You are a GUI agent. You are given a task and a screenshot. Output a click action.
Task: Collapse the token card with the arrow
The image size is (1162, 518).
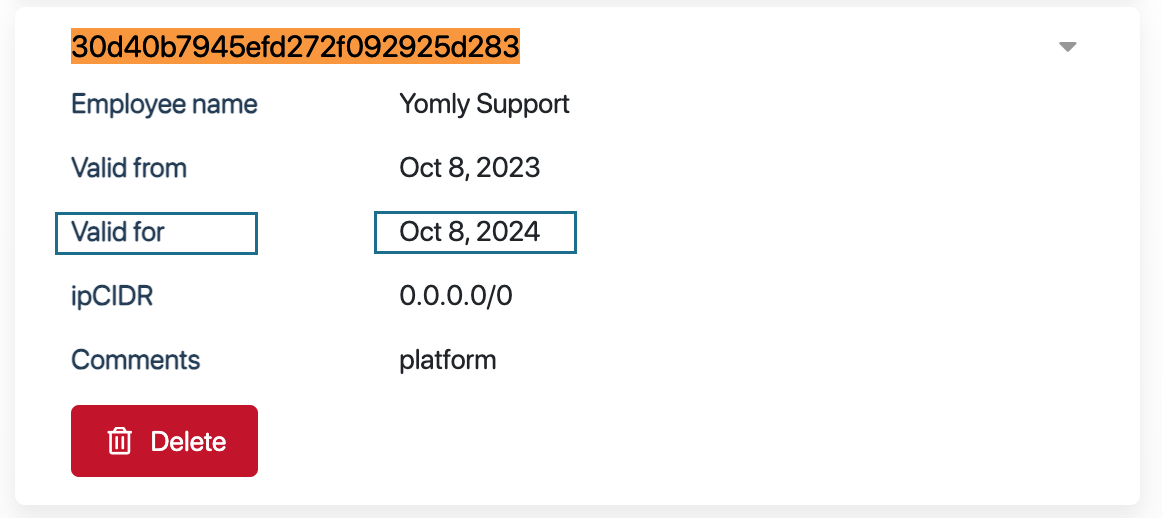(1067, 47)
